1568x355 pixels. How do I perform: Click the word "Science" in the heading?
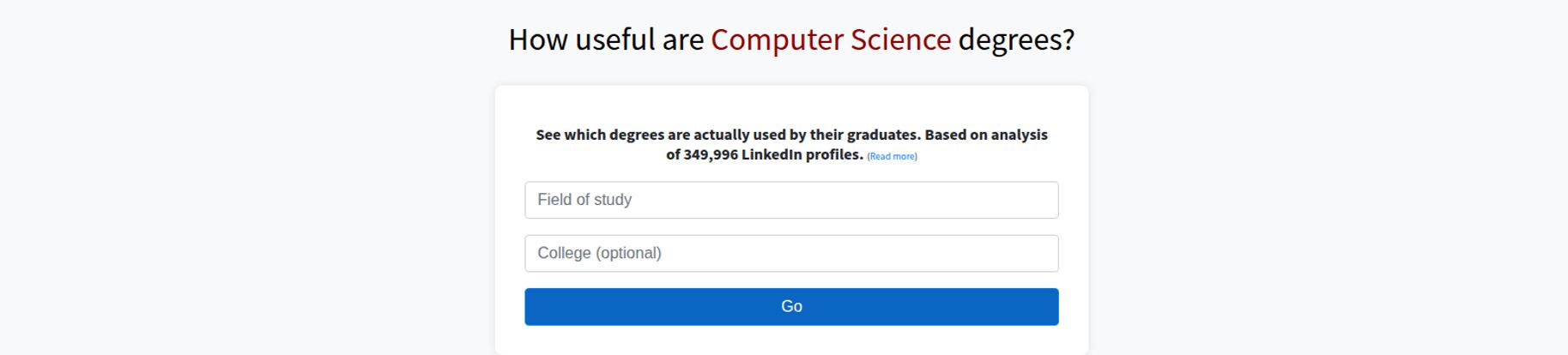tap(901, 39)
